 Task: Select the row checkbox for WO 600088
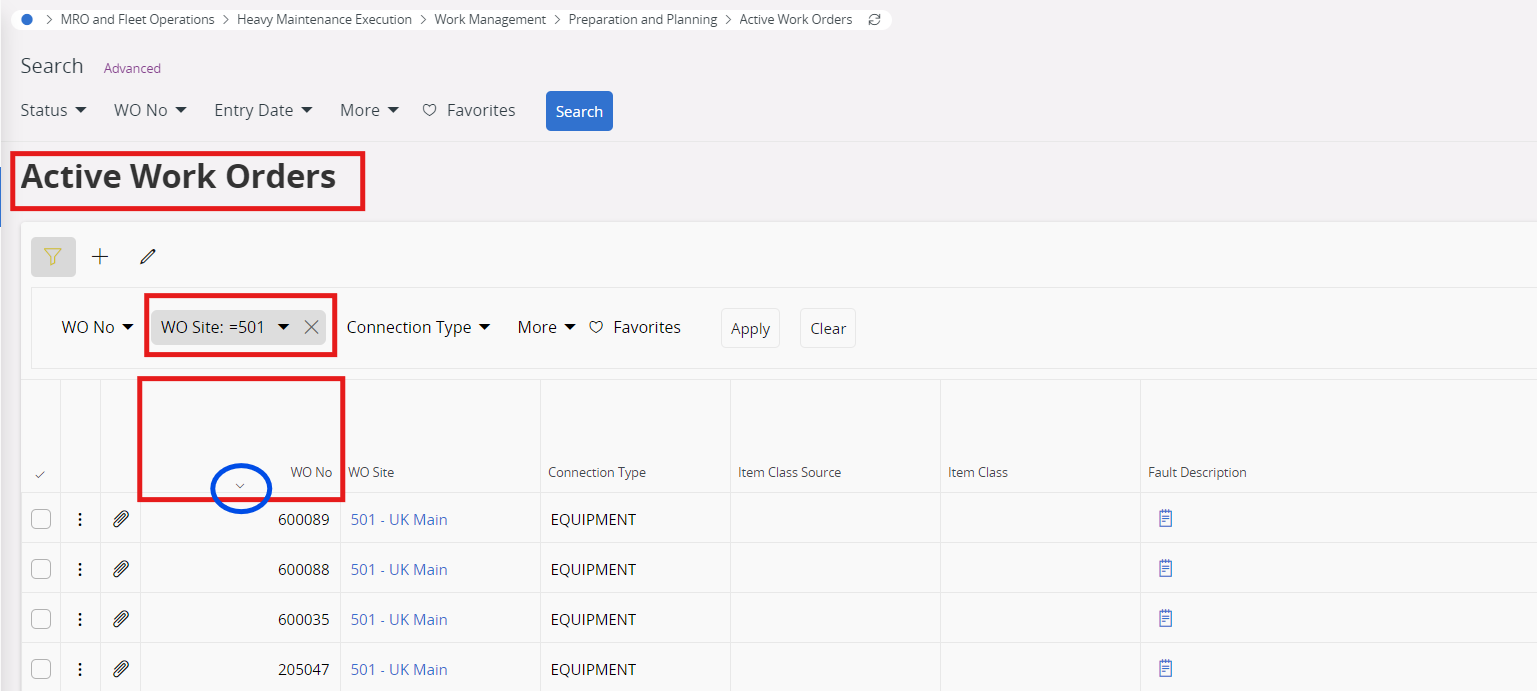point(41,569)
